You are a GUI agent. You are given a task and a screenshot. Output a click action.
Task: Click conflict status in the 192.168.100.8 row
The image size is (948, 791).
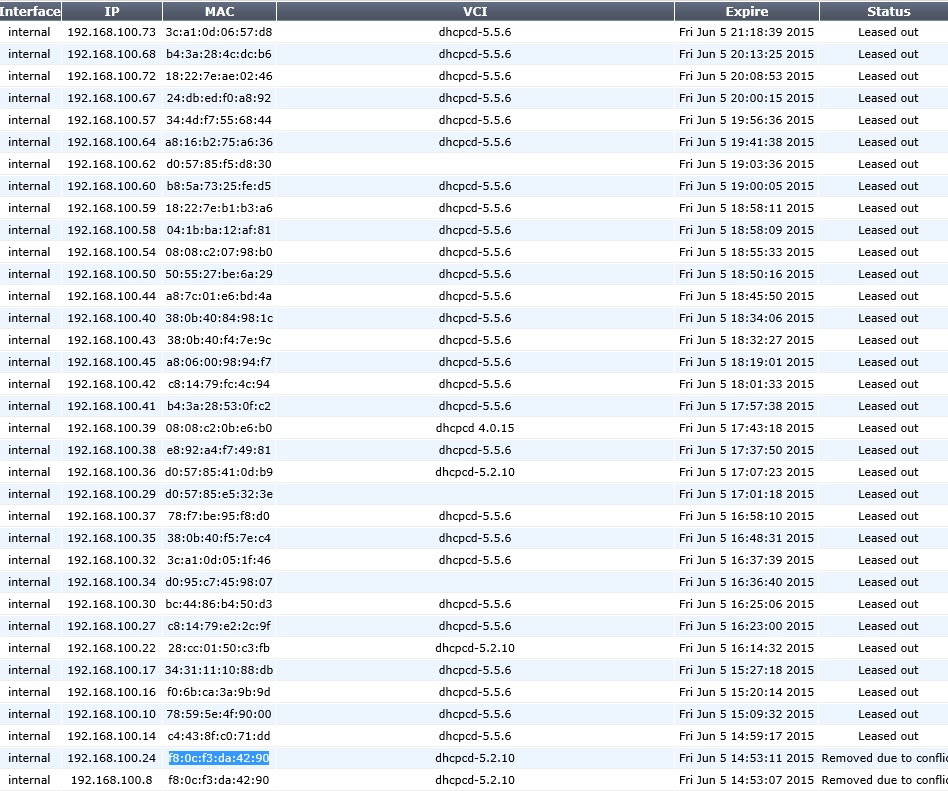pyautogui.click(x=885, y=780)
